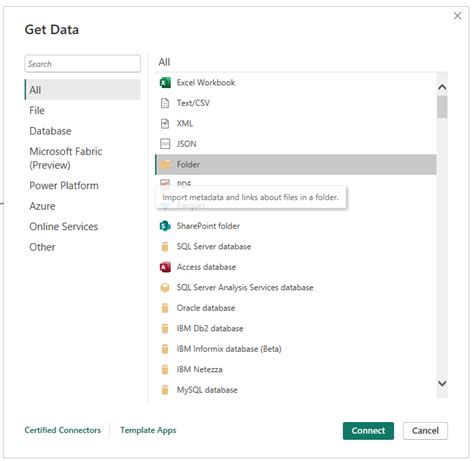This screenshot has height=461, width=474.
Task: Select the Access database icon
Action: tap(165, 267)
